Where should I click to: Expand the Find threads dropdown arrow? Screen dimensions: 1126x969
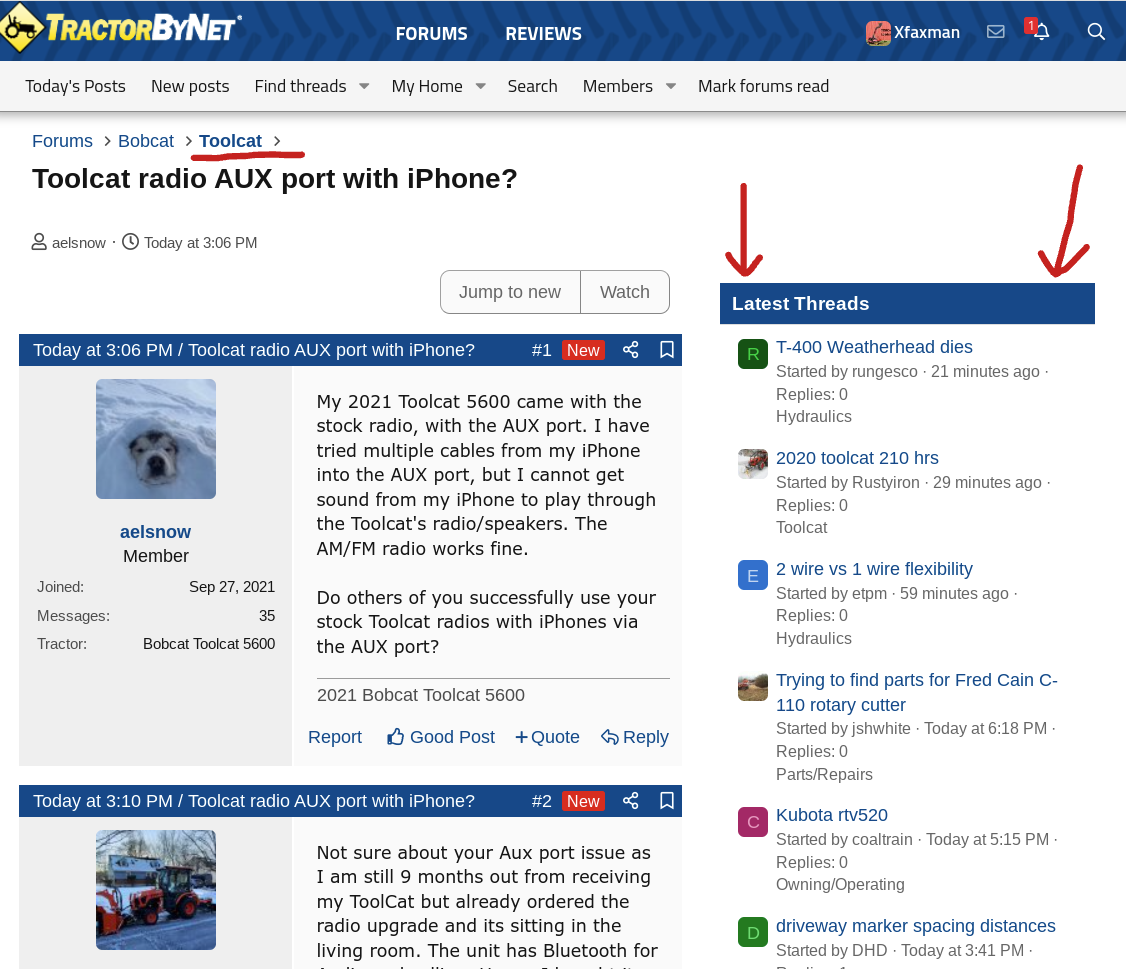point(364,87)
